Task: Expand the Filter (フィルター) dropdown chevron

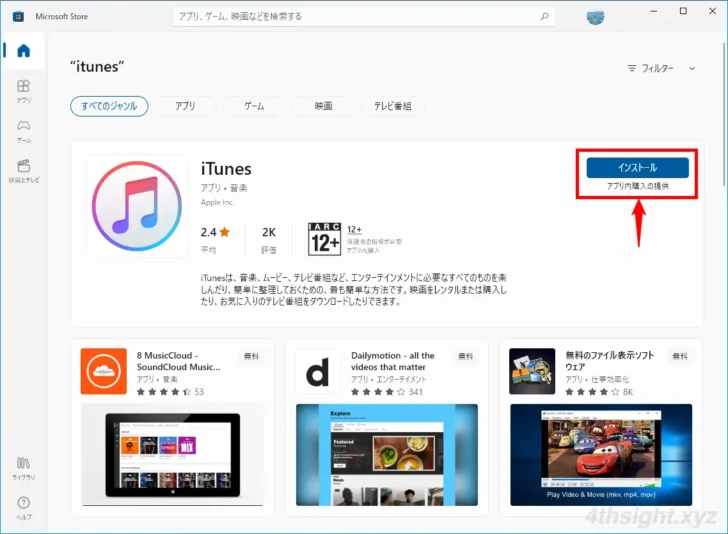Action: coord(692,68)
